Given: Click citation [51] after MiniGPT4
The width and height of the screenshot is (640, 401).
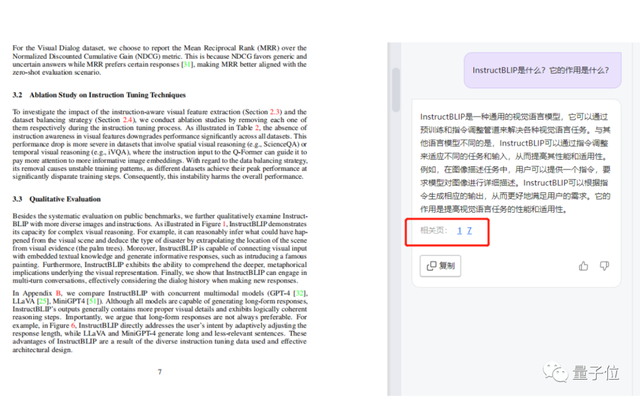Looking at the screenshot, I should [x=93, y=301].
